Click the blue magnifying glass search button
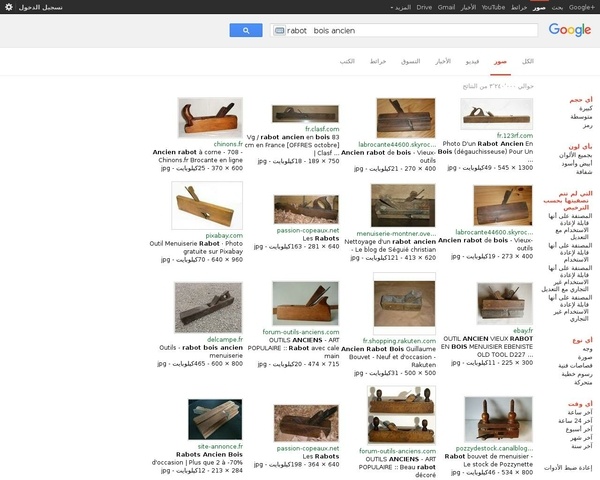This screenshot has height=480, width=600. click(245, 31)
